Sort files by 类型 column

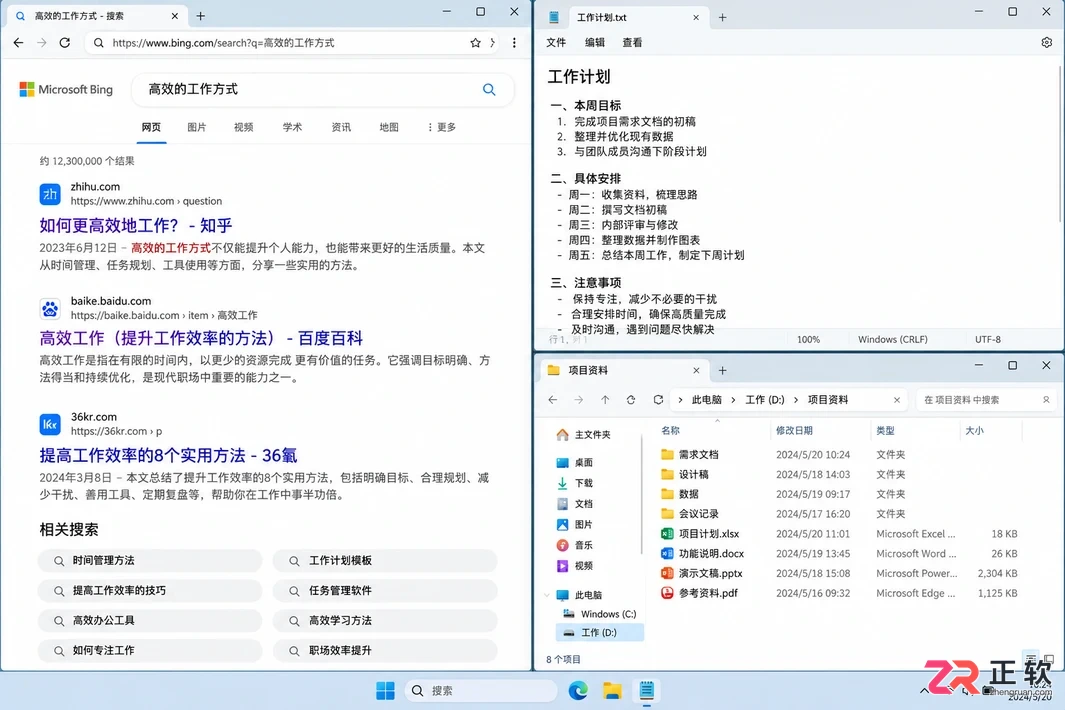885,430
